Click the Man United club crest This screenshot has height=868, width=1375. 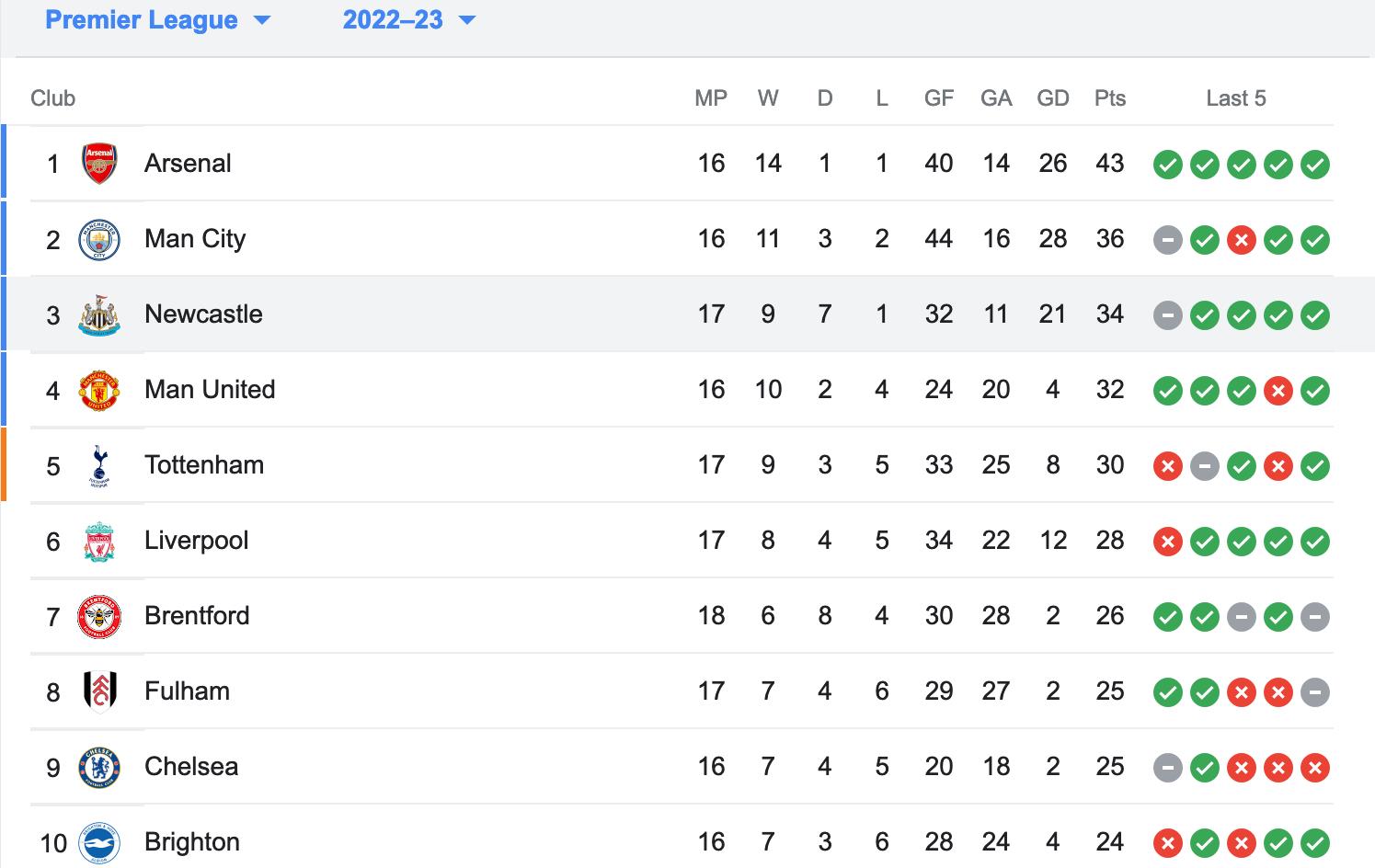[x=99, y=390]
